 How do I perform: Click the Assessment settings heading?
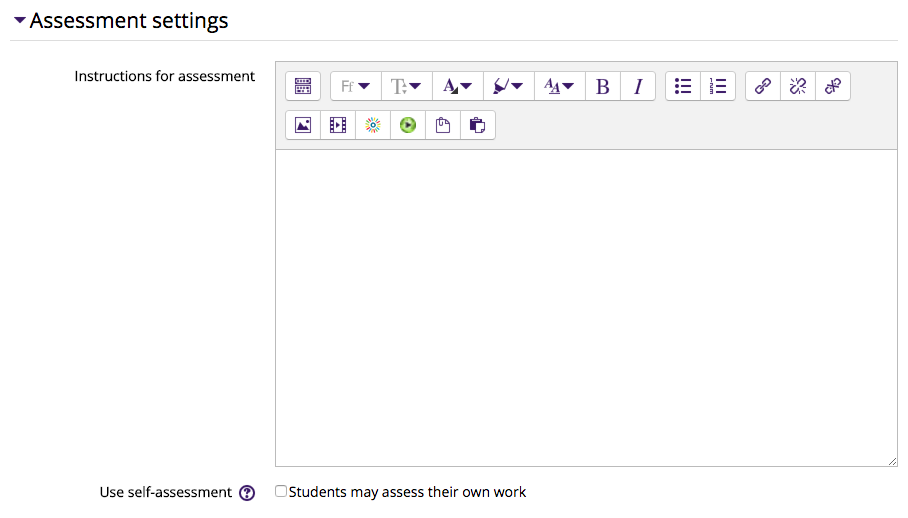point(129,21)
